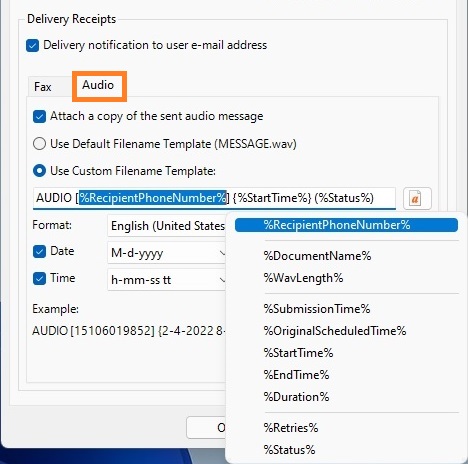Open the h-mm-ss tt time format dropdown

[x=167, y=280]
